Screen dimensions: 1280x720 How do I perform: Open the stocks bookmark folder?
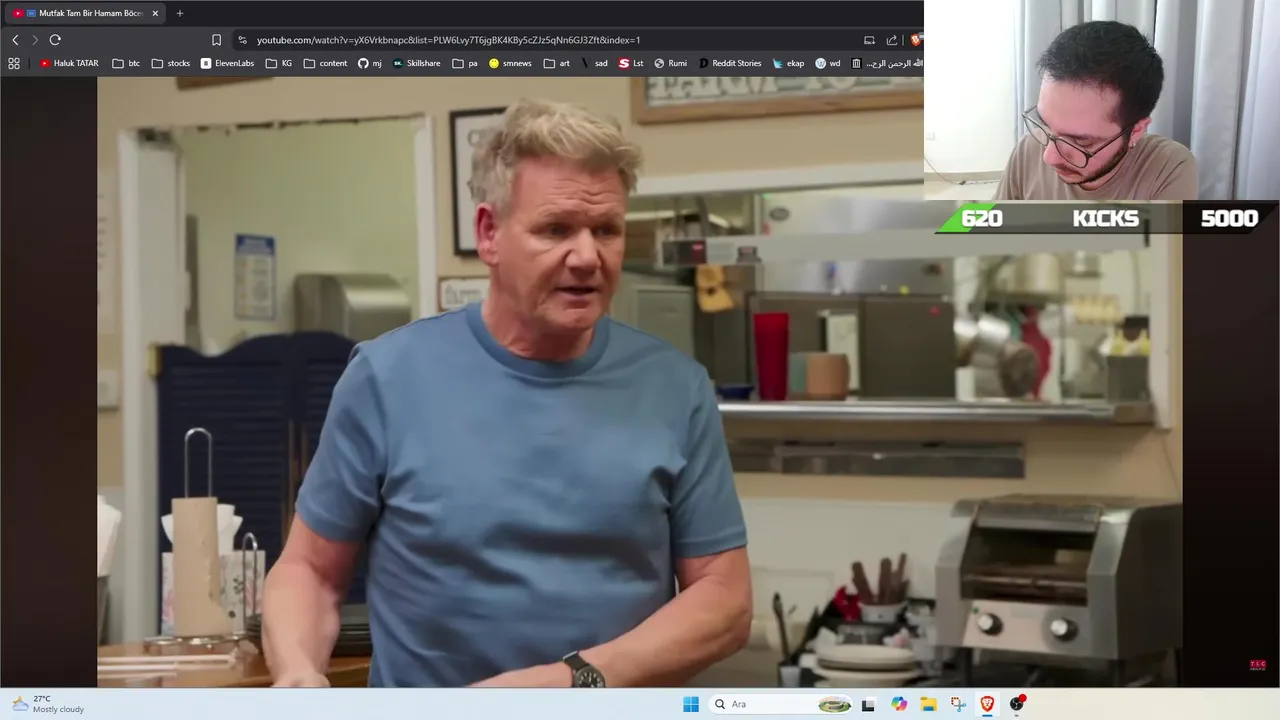coord(171,63)
